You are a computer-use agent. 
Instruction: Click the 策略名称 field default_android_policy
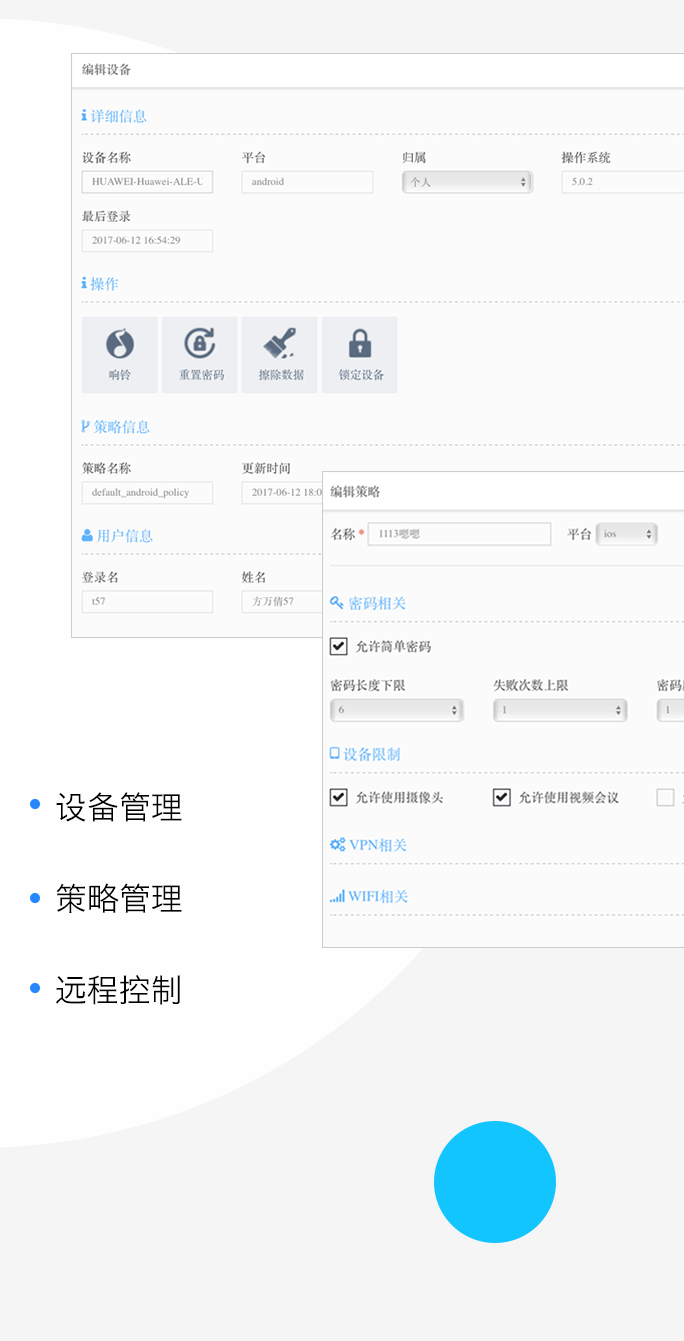coord(147,492)
